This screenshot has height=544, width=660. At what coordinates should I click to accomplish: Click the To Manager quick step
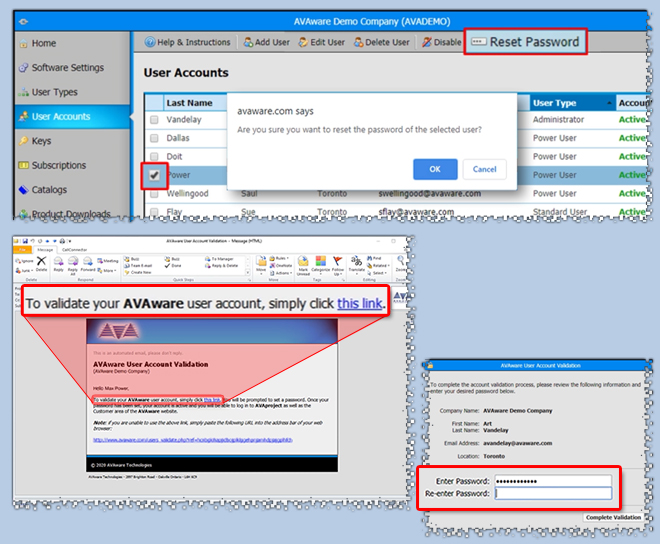[219, 259]
